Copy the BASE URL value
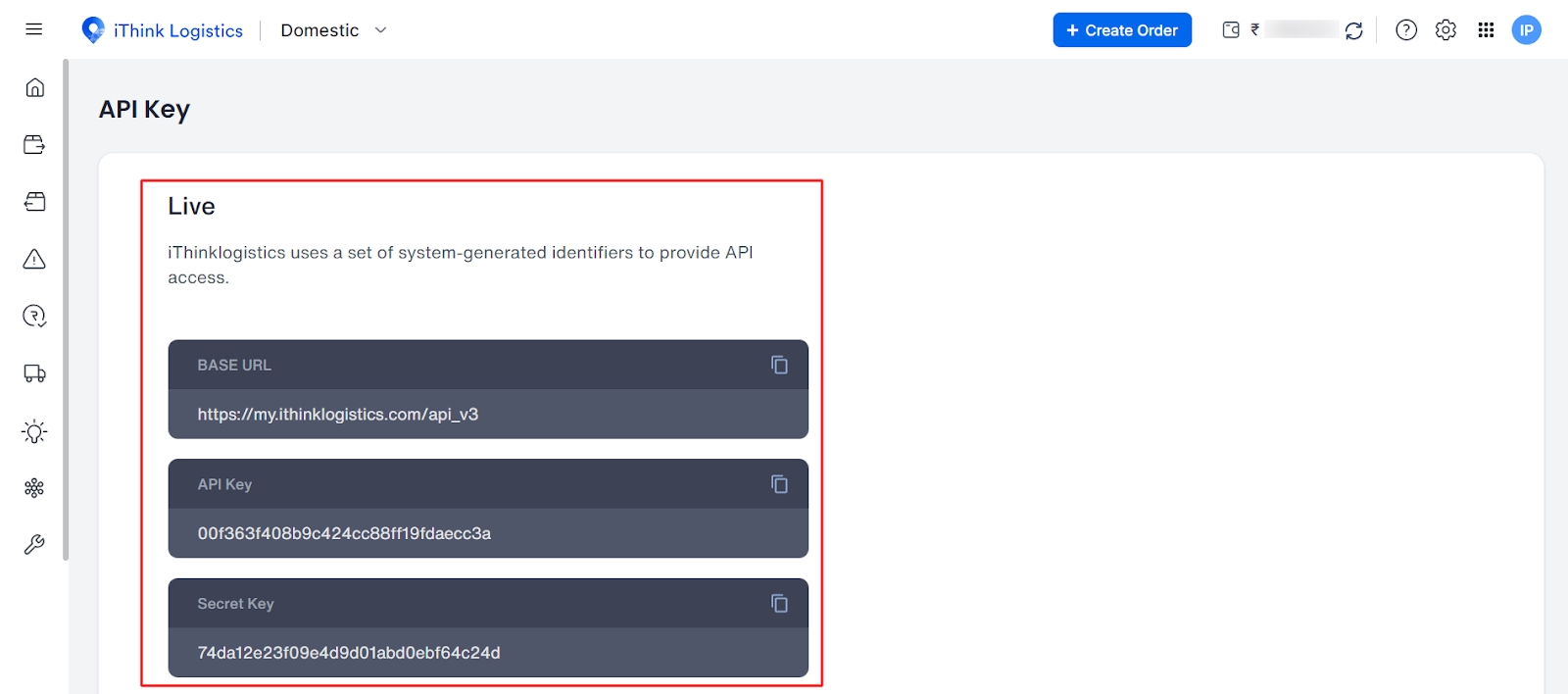 pos(779,365)
